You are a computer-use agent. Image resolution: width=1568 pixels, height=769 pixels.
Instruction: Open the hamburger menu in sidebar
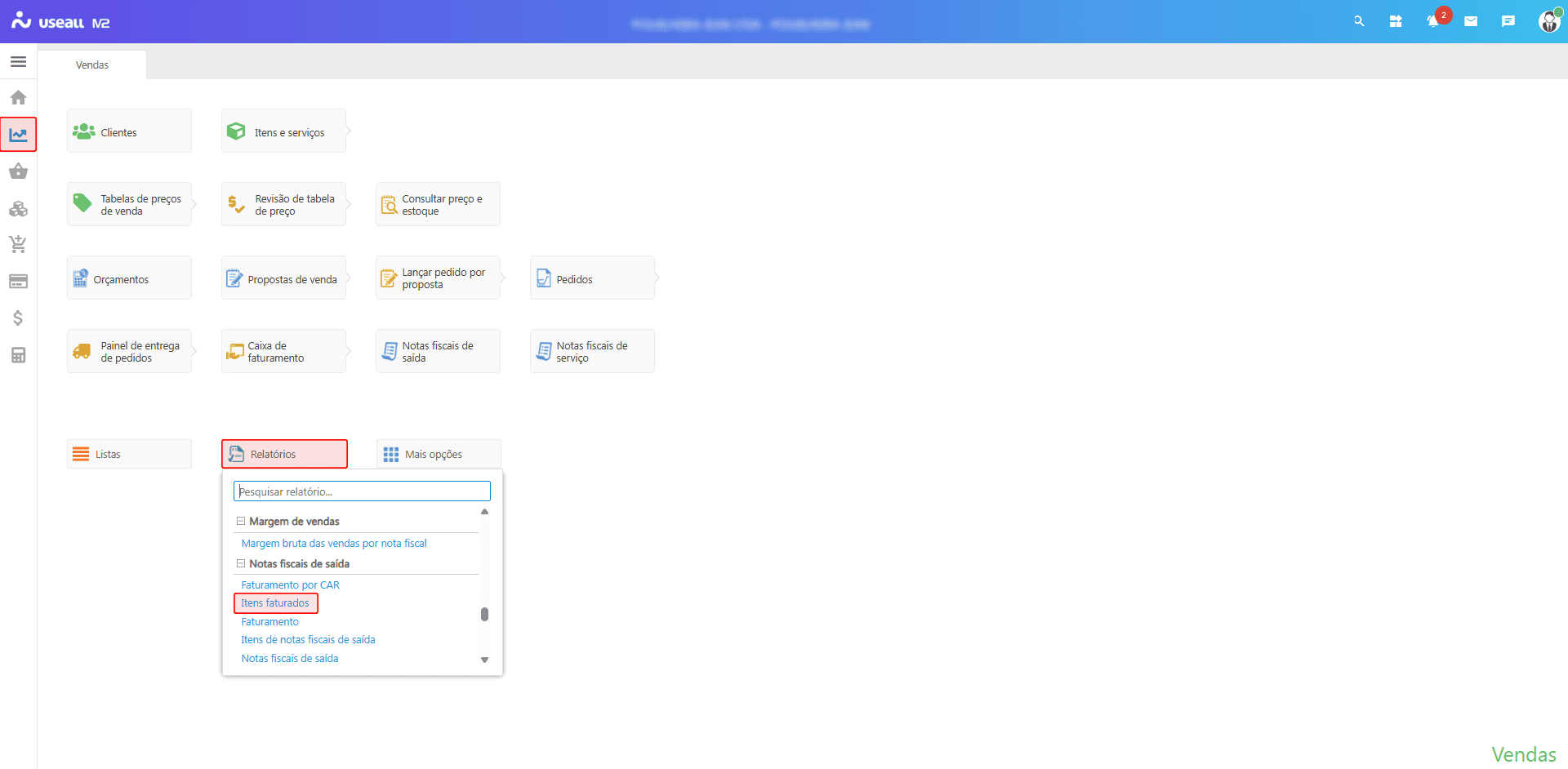pyautogui.click(x=18, y=62)
